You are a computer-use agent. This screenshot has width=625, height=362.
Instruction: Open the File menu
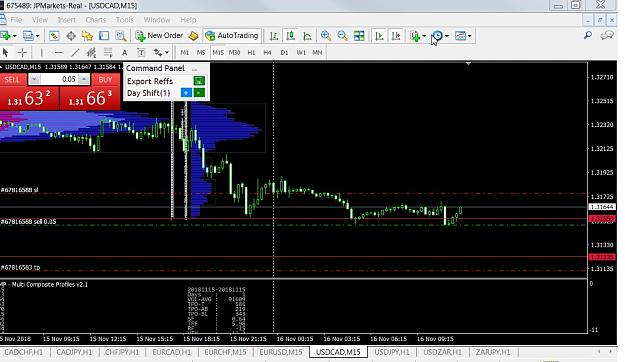[16, 20]
